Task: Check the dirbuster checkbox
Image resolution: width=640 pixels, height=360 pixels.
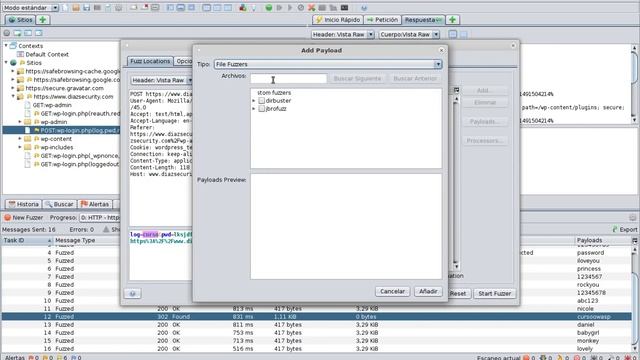Action: (x=262, y=100)
